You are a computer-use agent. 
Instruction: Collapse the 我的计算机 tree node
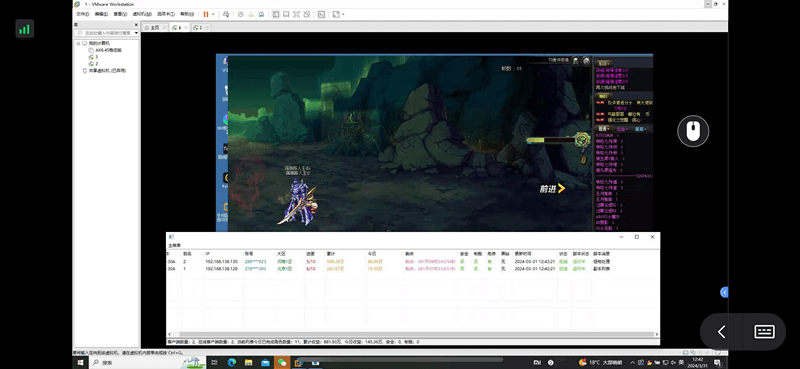click(79, 43)
